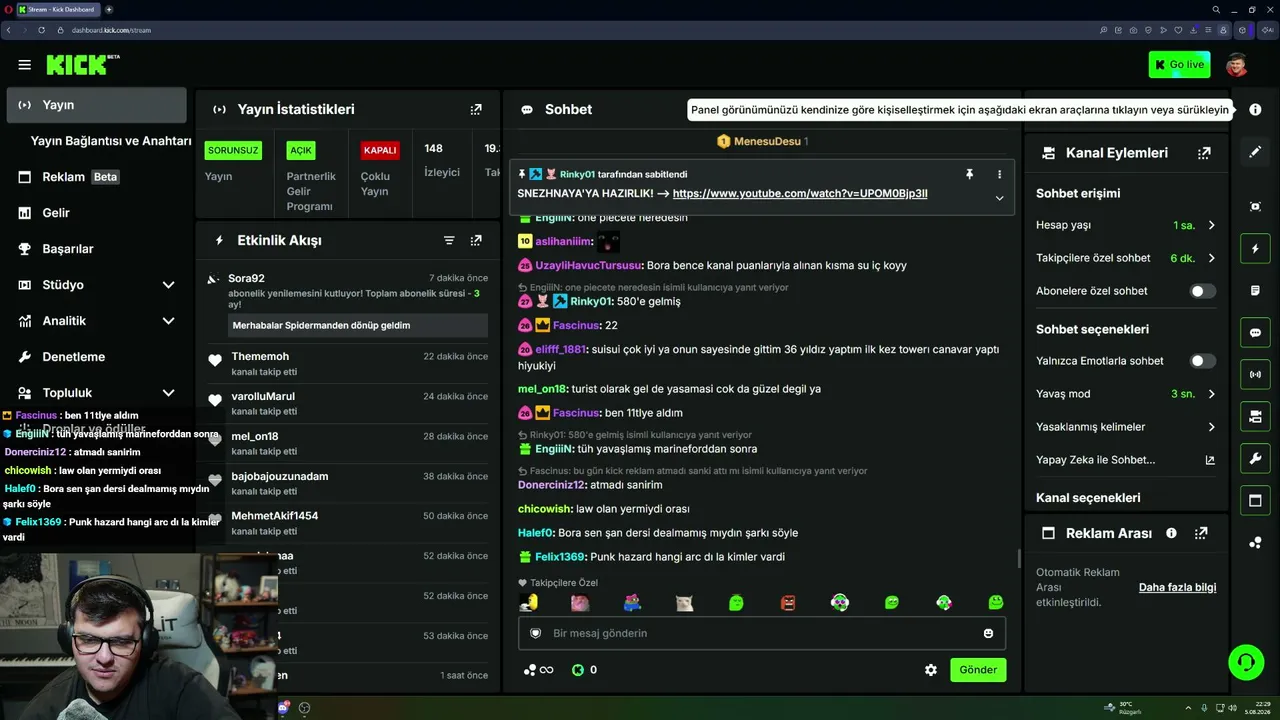Open Takipçilere özel sohbet duration chevron

coord(1211,258)
